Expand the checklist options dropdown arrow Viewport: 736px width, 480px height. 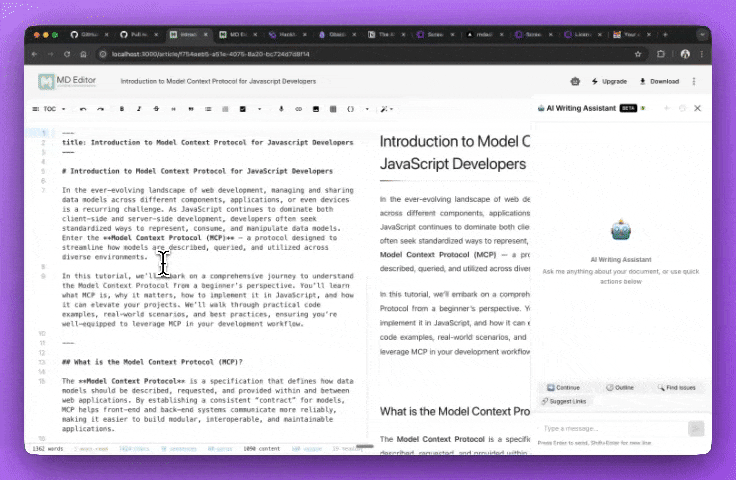[259, 108]
